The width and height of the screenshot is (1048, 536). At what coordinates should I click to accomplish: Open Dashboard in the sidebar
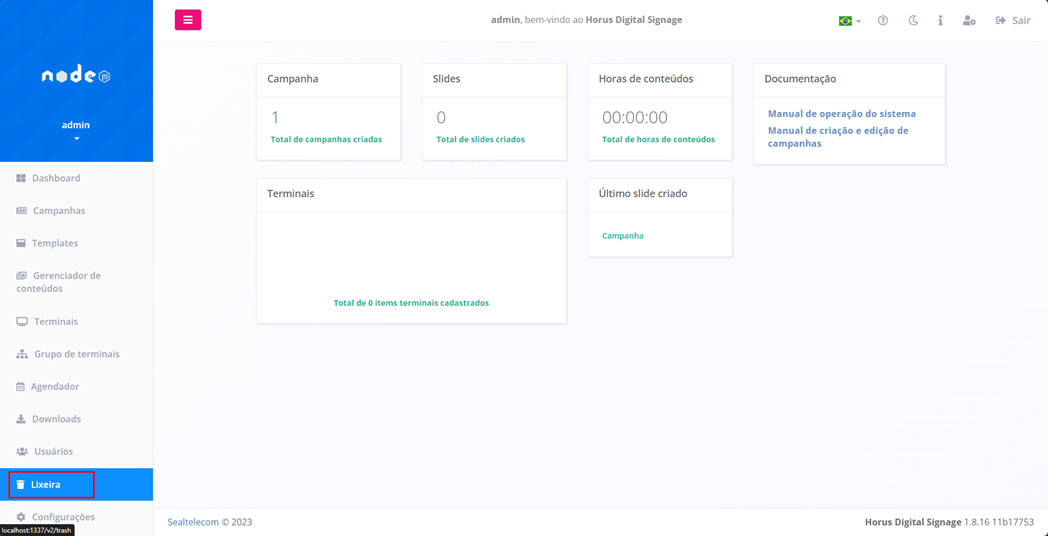pos(56,178)
